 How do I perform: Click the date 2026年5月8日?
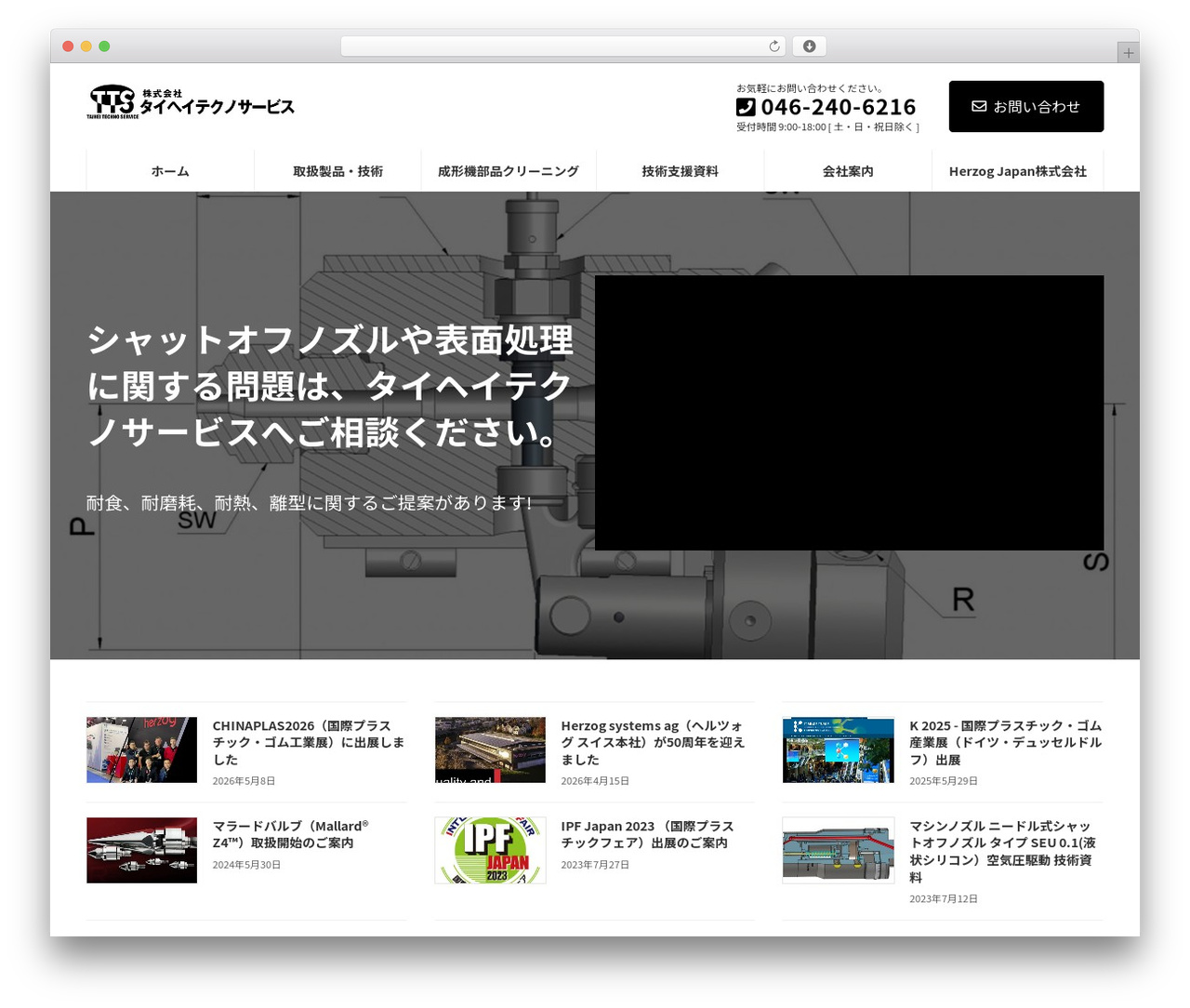(x=244, y=781)
